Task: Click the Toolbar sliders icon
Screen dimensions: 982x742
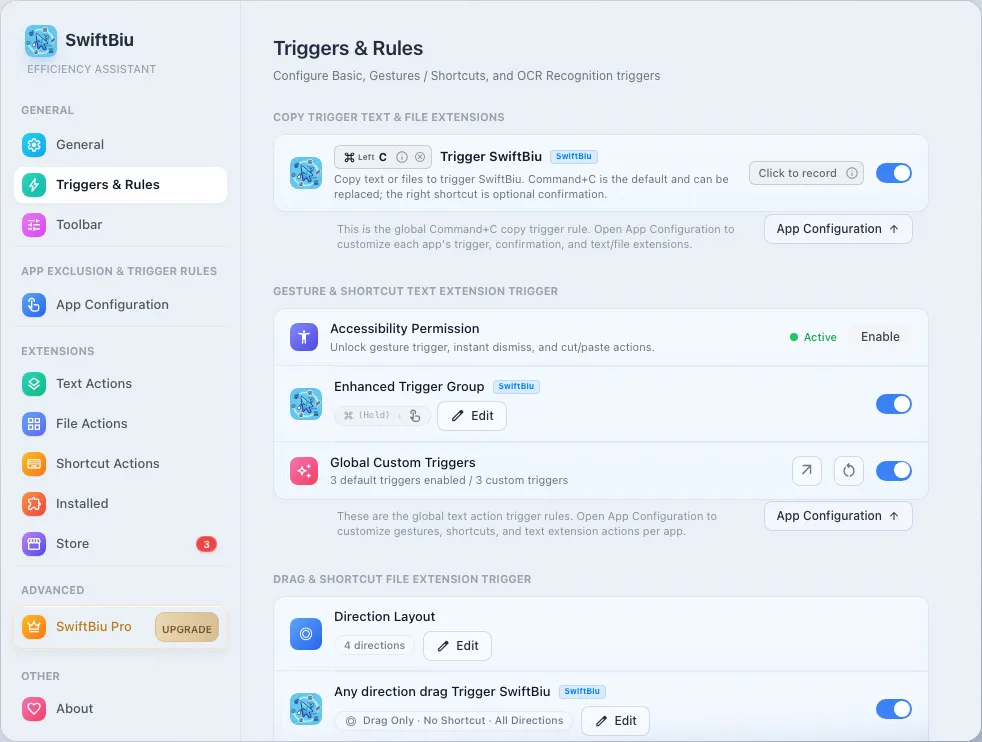Action: coord(34,225)
